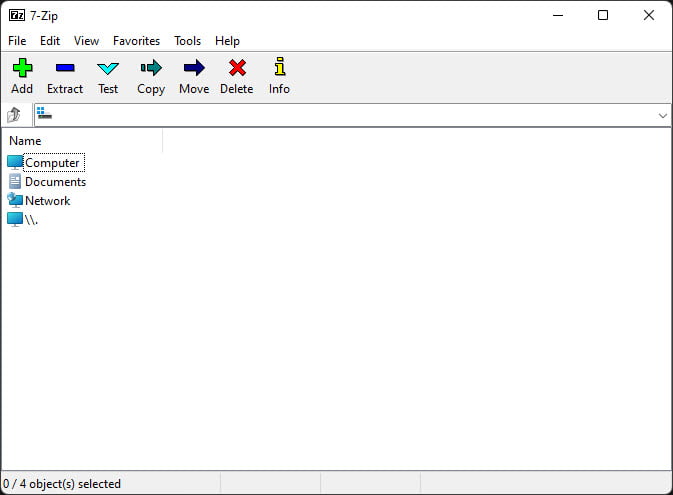Open the Favorites menu
Image resolution: width=673 pixels, height=495 pixels.
pyautogui.click(x=136, y=41)
